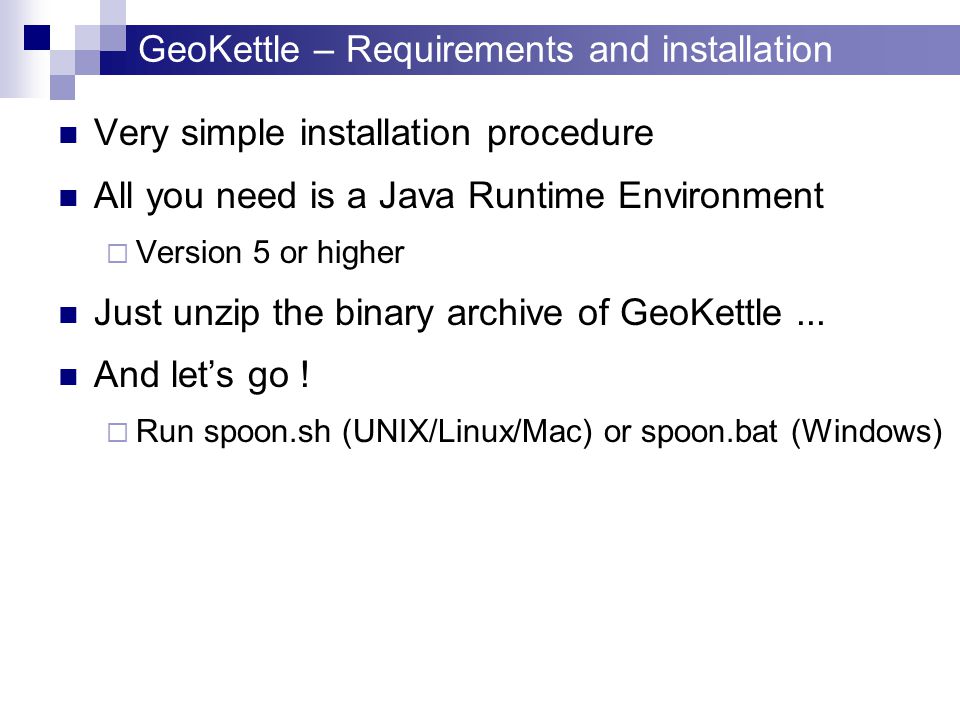Select bullet square before 'Just unzip the binary'
This screenshot has height=720, width=960.
(x=69, y=315)
